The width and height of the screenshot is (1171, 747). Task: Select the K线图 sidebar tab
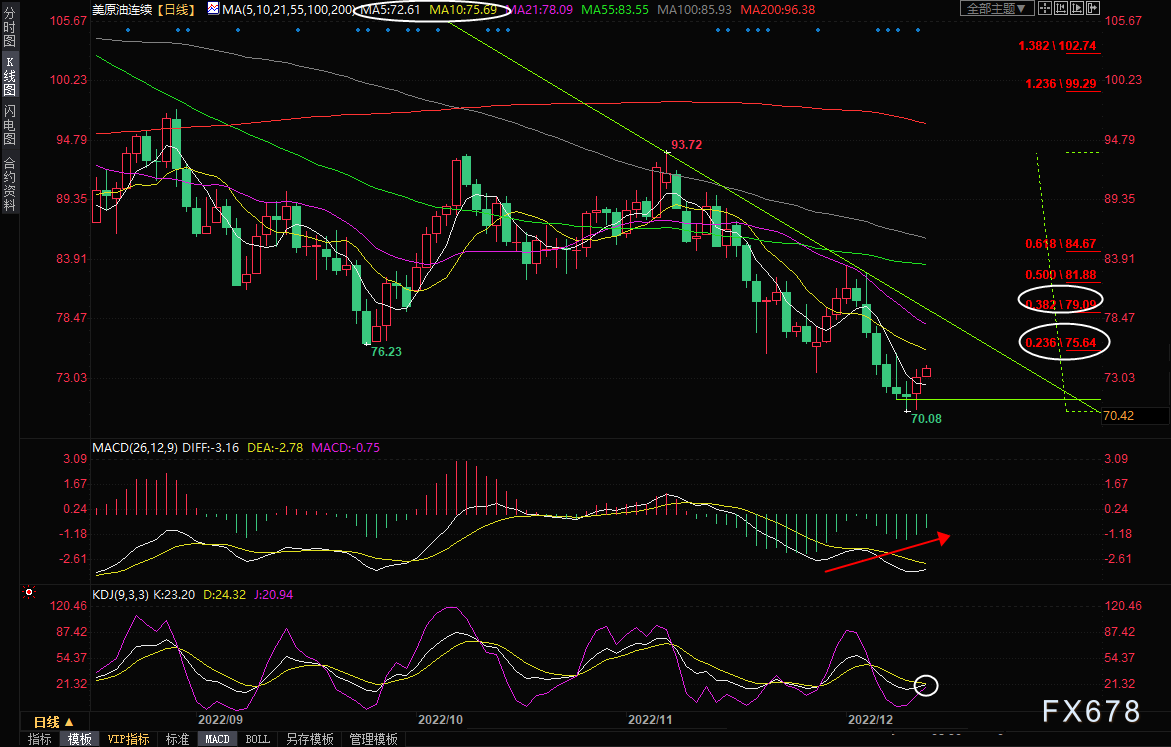pyautogui.click(x=10, y=76)
